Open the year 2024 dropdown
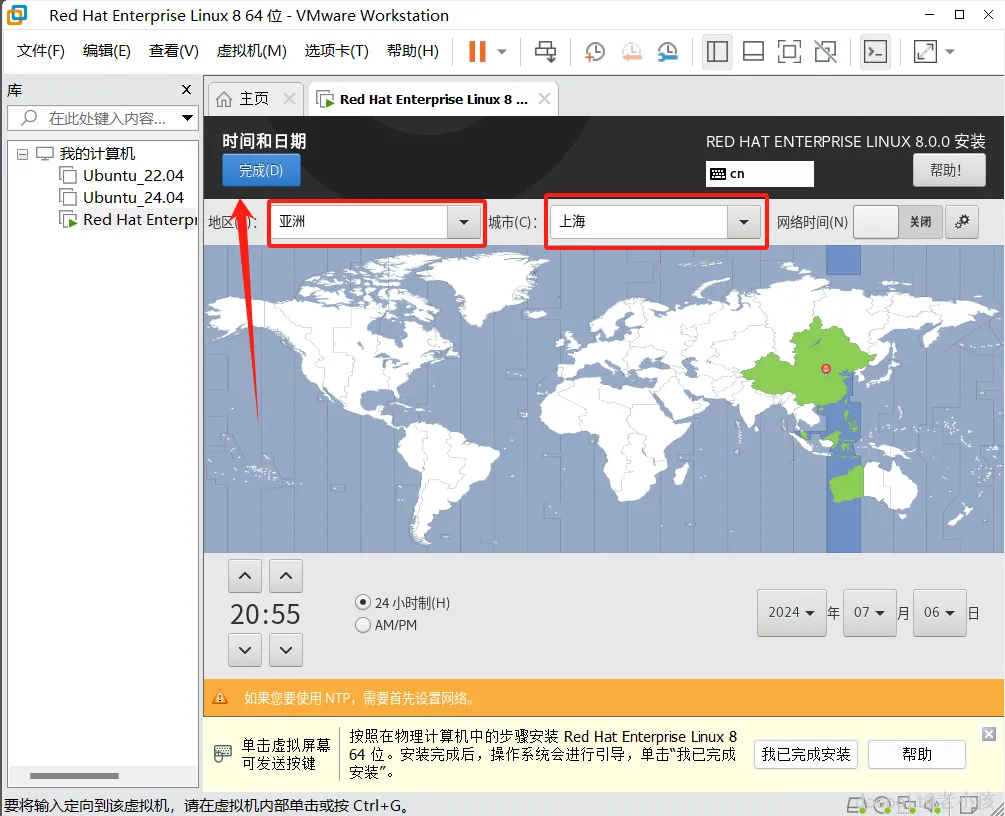This screenshot has height=816, width=1005. (791, 613)
